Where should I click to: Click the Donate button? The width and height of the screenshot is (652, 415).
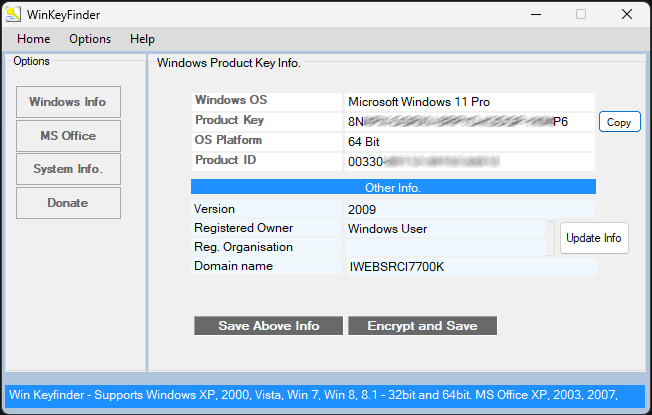click(x=68, y=203)
